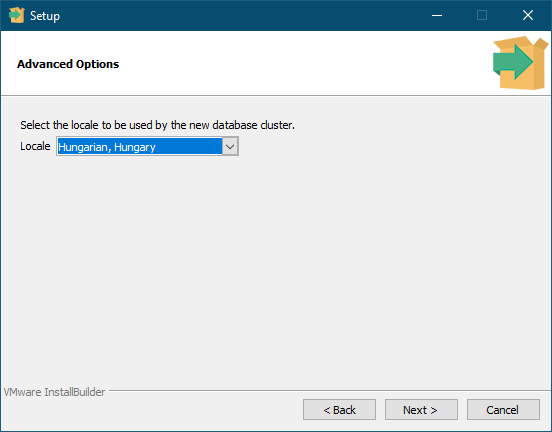
Task: Minimize the Setup window
Action: (x=437, y=15)
